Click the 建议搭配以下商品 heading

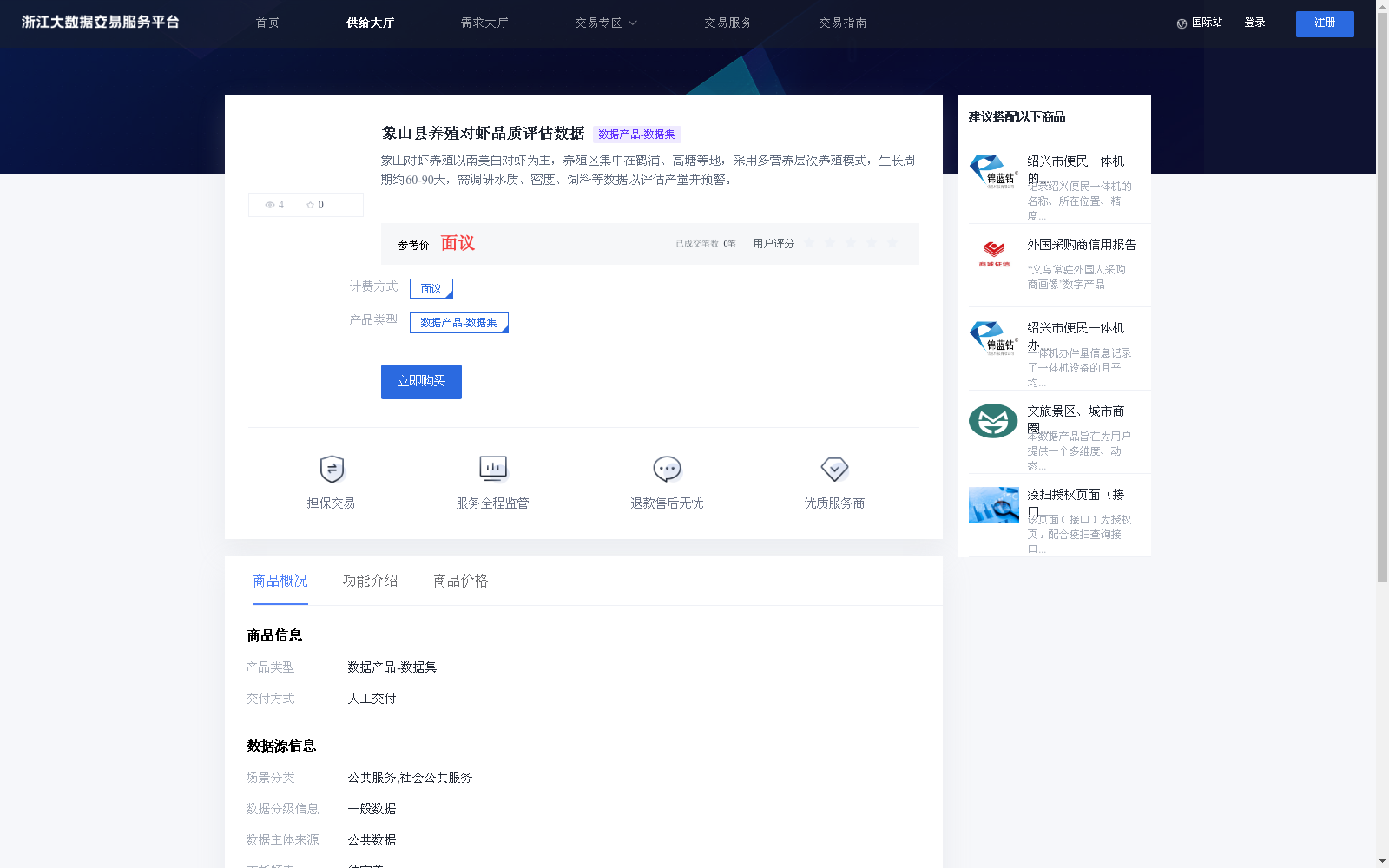[1017, 117]
